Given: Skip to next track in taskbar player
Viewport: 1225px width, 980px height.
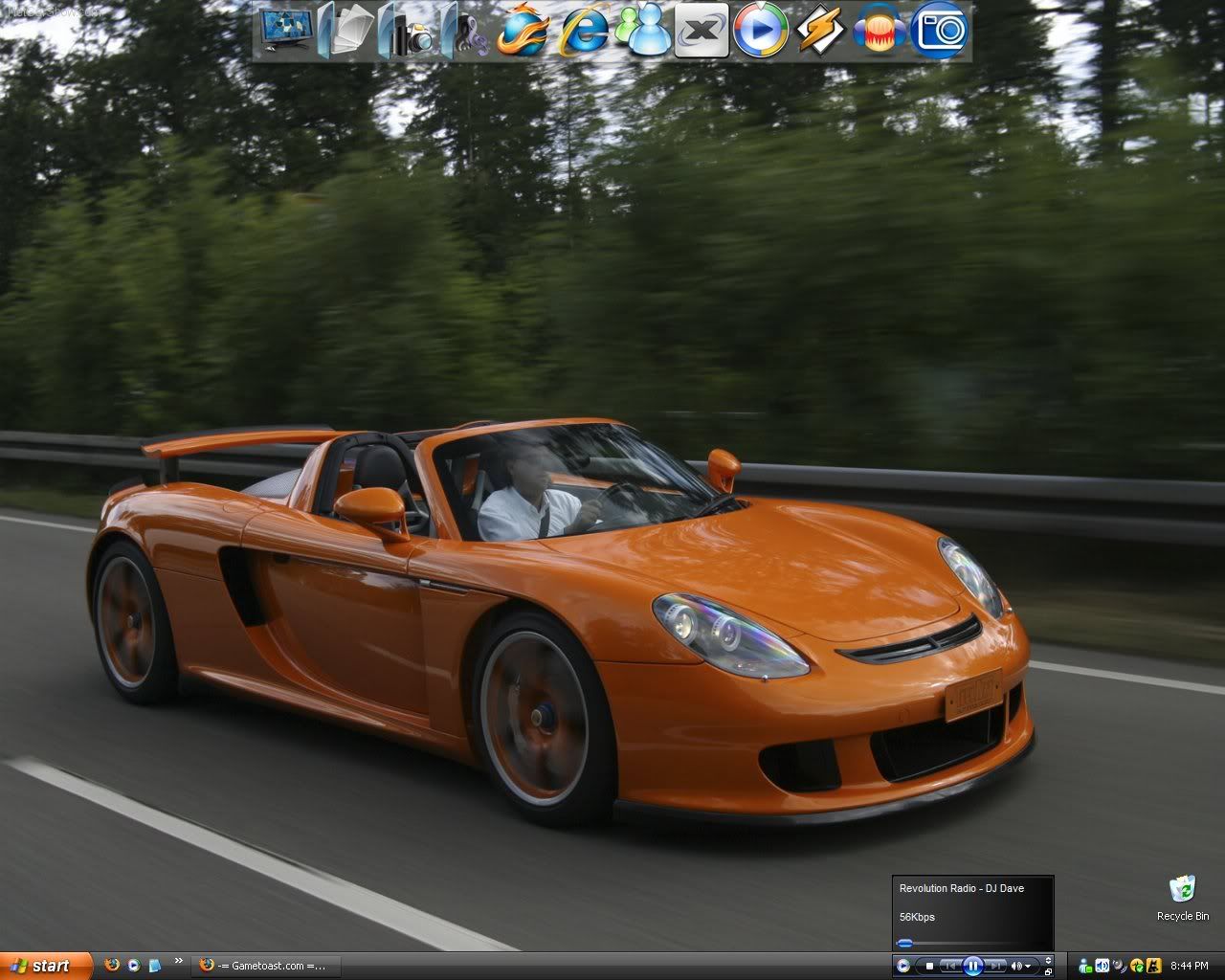Looking at the screenshot, I should click(x=995, y=967).
